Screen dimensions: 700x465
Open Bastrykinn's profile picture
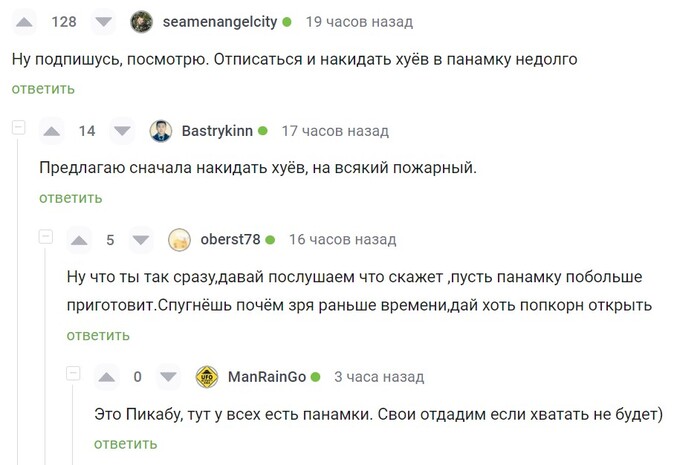(x=162, y=131)
